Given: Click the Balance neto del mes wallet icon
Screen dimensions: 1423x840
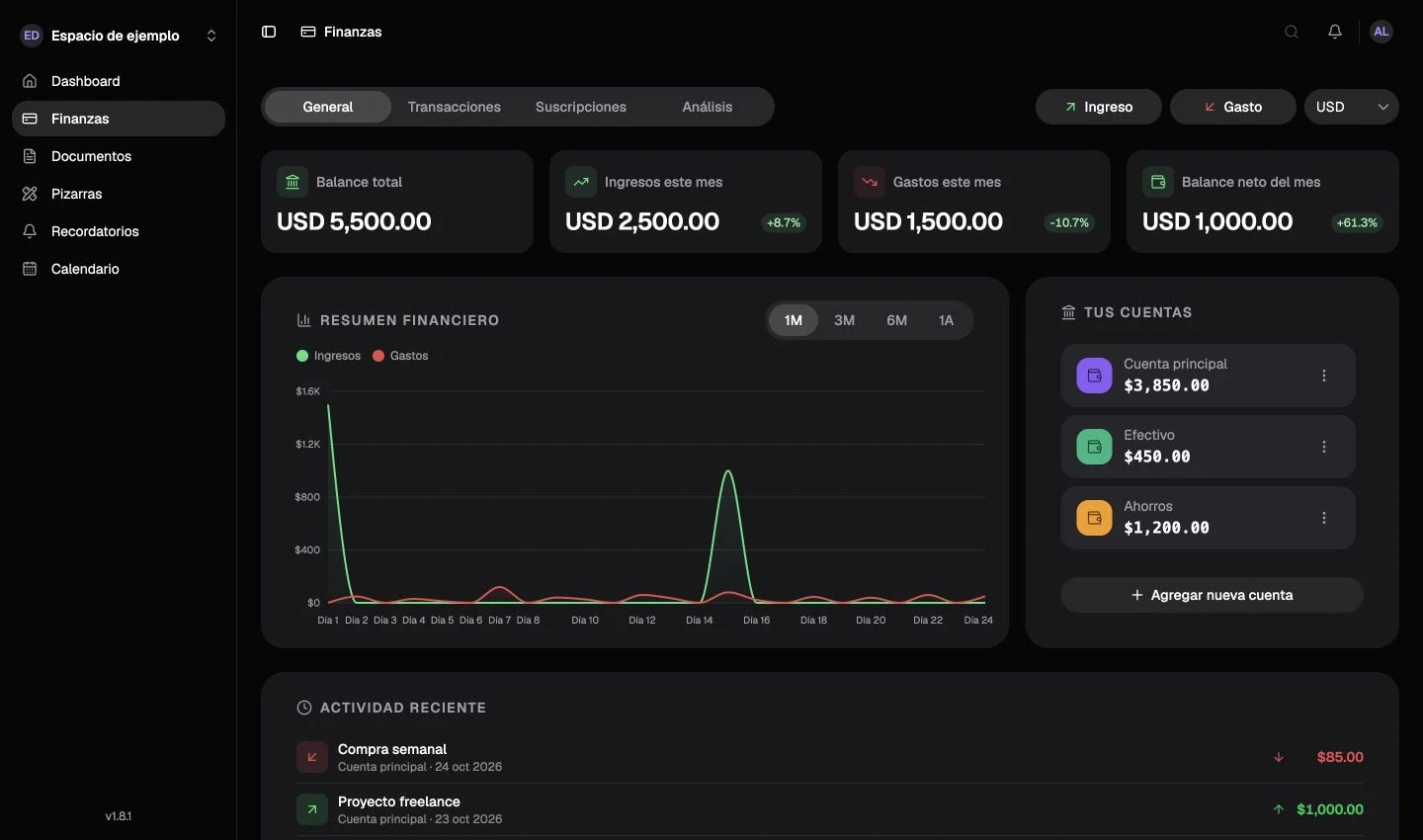Looking at the screenshot, I should (x=1157, y=182).
